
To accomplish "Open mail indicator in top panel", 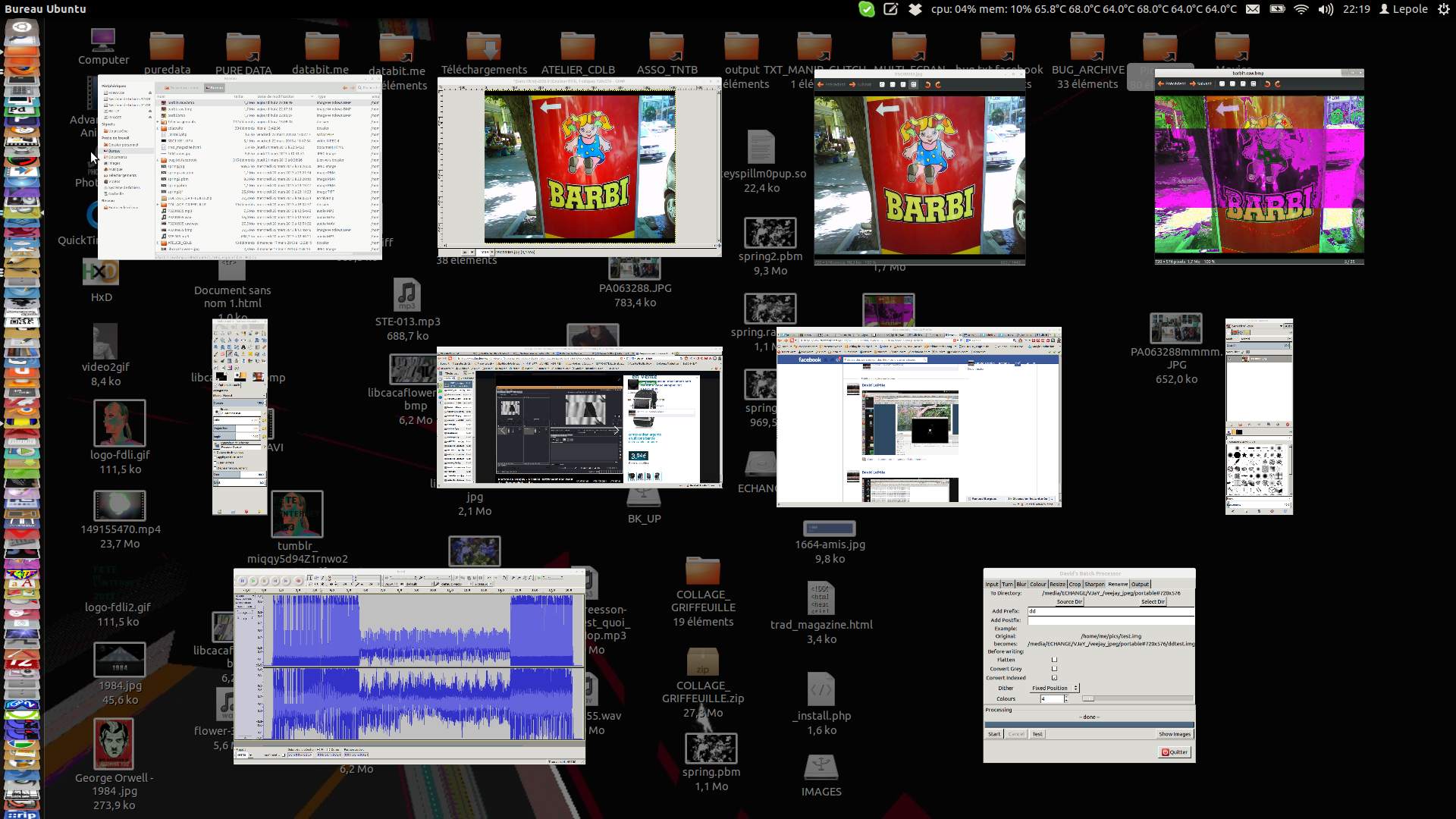I will (x=1253, y=9).
